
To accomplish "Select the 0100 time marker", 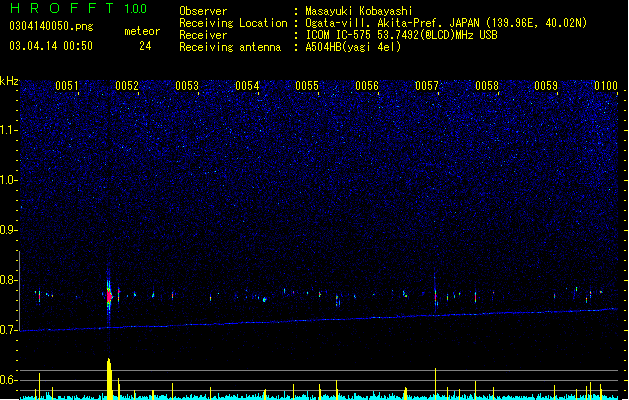I will tap(606, 86).
